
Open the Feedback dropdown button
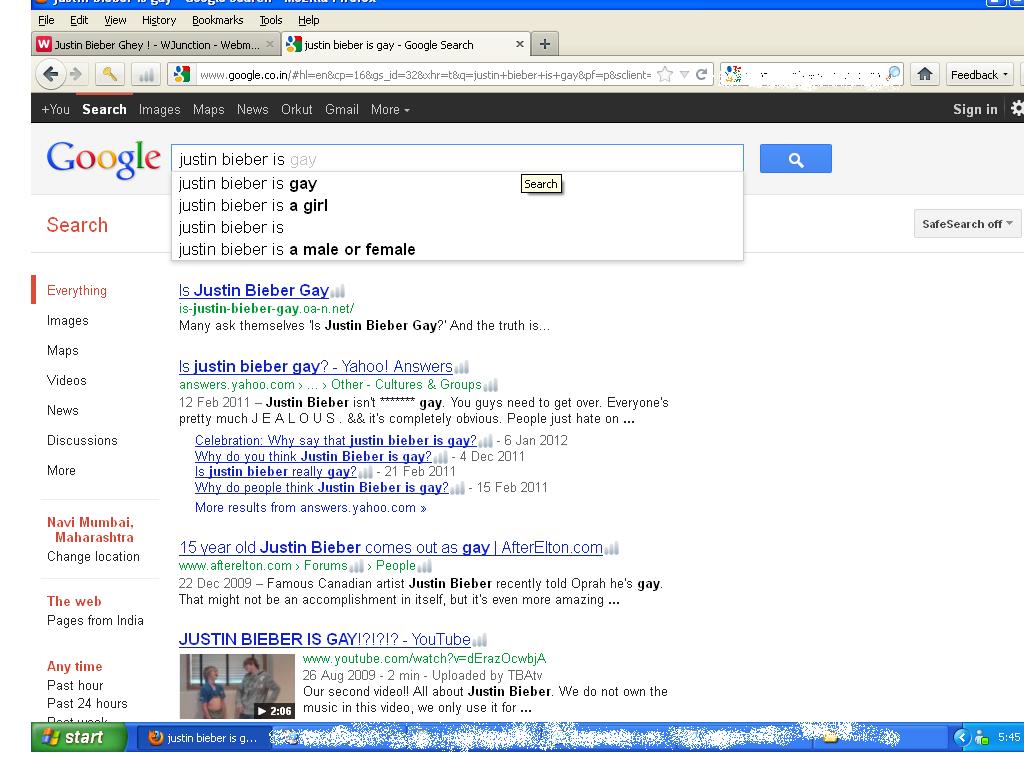[979, 74]
